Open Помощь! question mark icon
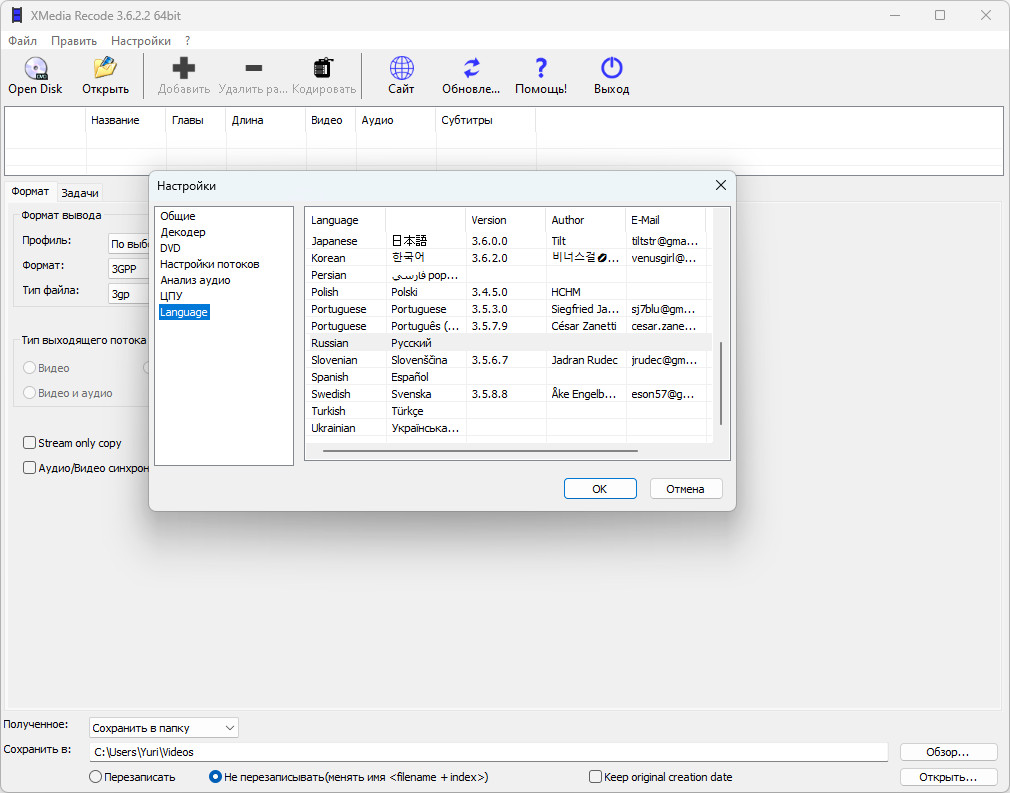The width and height of the screenshot is (1010, 793). 541,69
